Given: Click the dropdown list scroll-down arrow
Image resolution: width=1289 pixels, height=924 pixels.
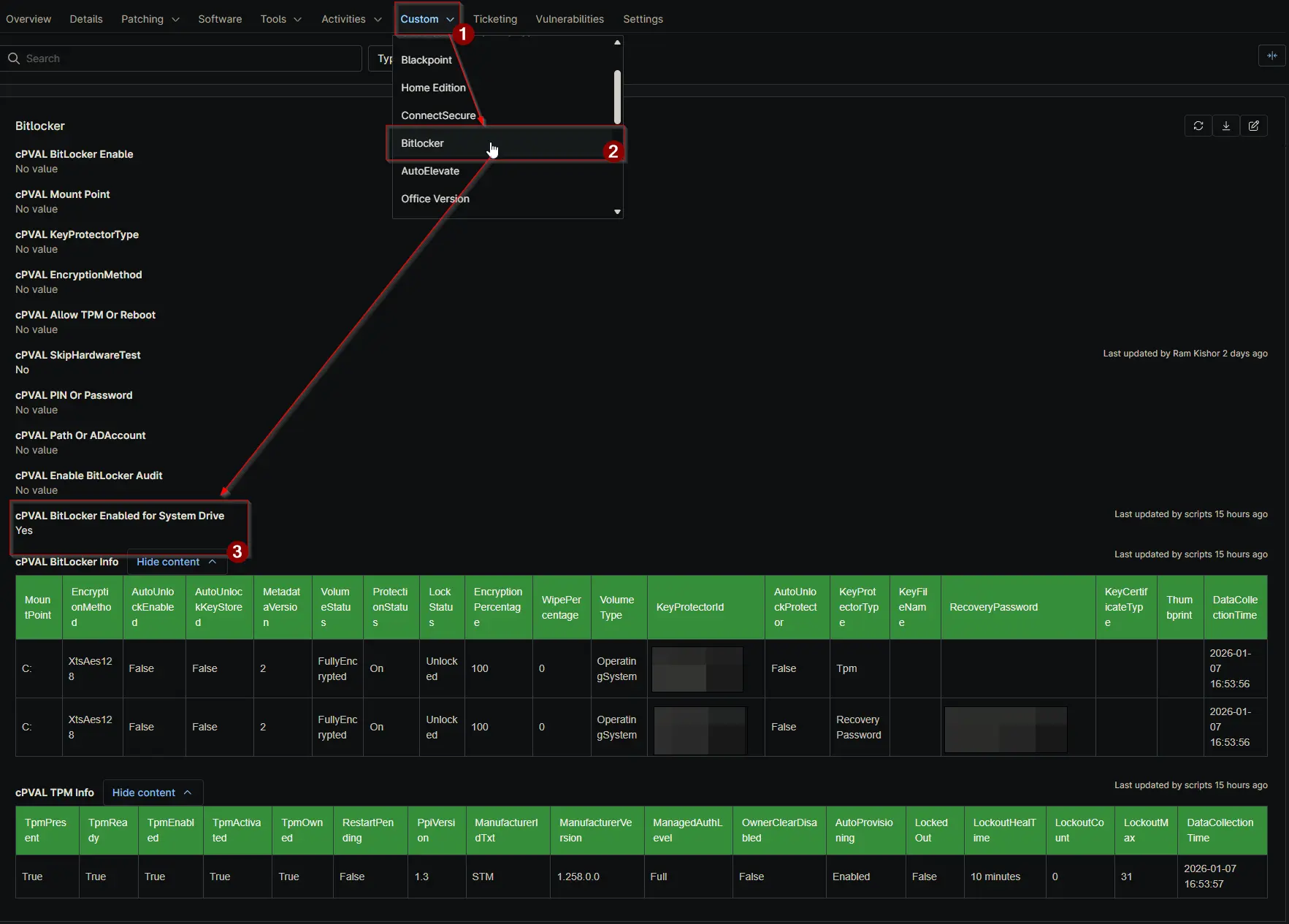Looking at the screenshot, I should point(617,212).
